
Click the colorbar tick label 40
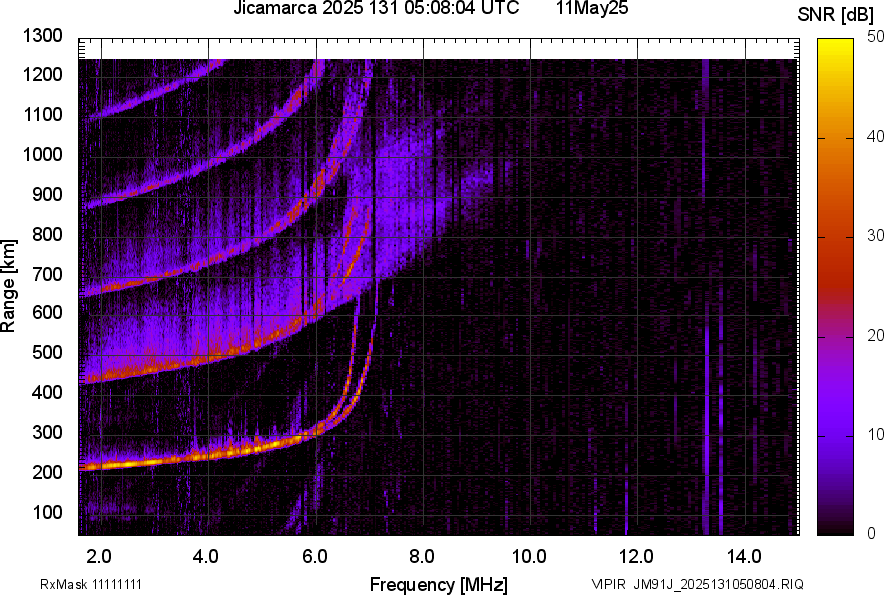click(875, 136)
